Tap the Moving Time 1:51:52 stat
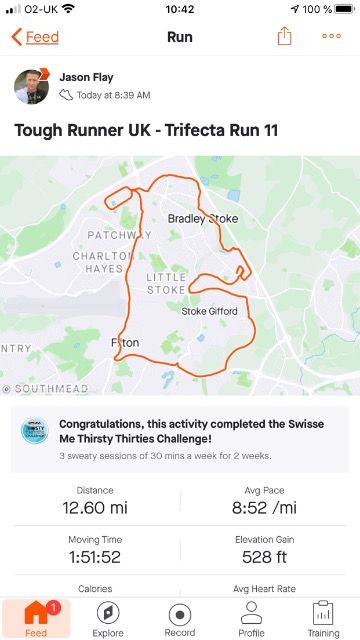 click(95, 550)
